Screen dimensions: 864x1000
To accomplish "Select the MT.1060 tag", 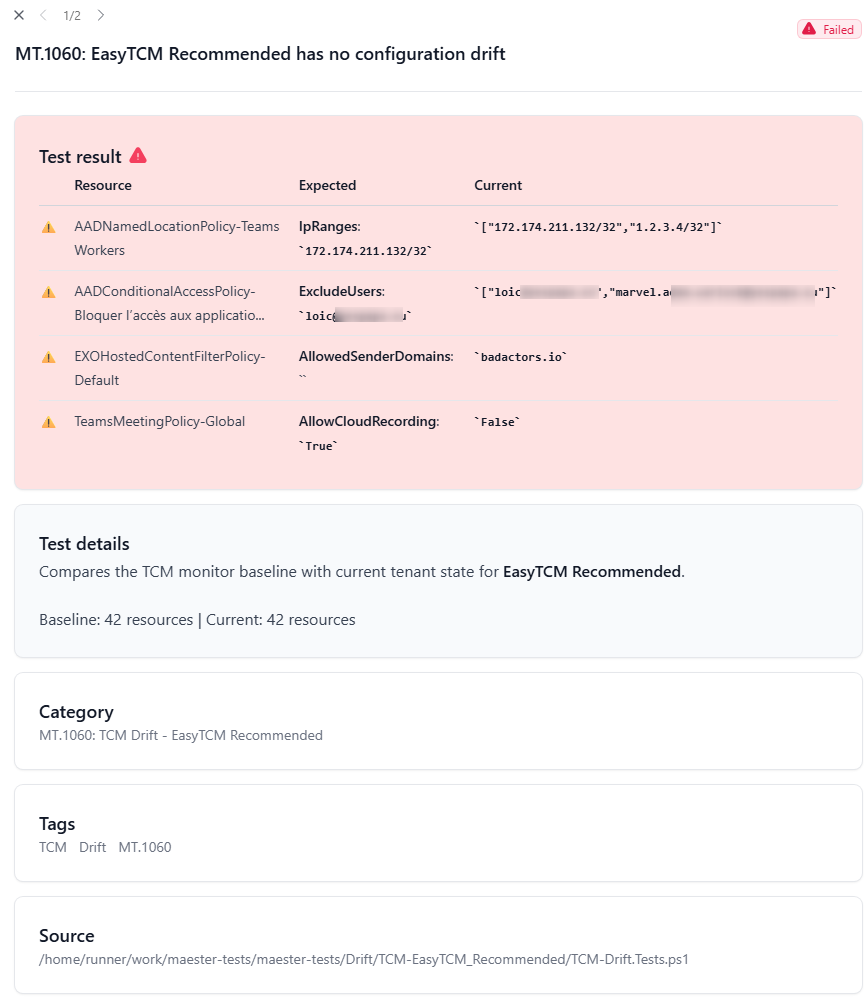I will (x=145, y=847).
